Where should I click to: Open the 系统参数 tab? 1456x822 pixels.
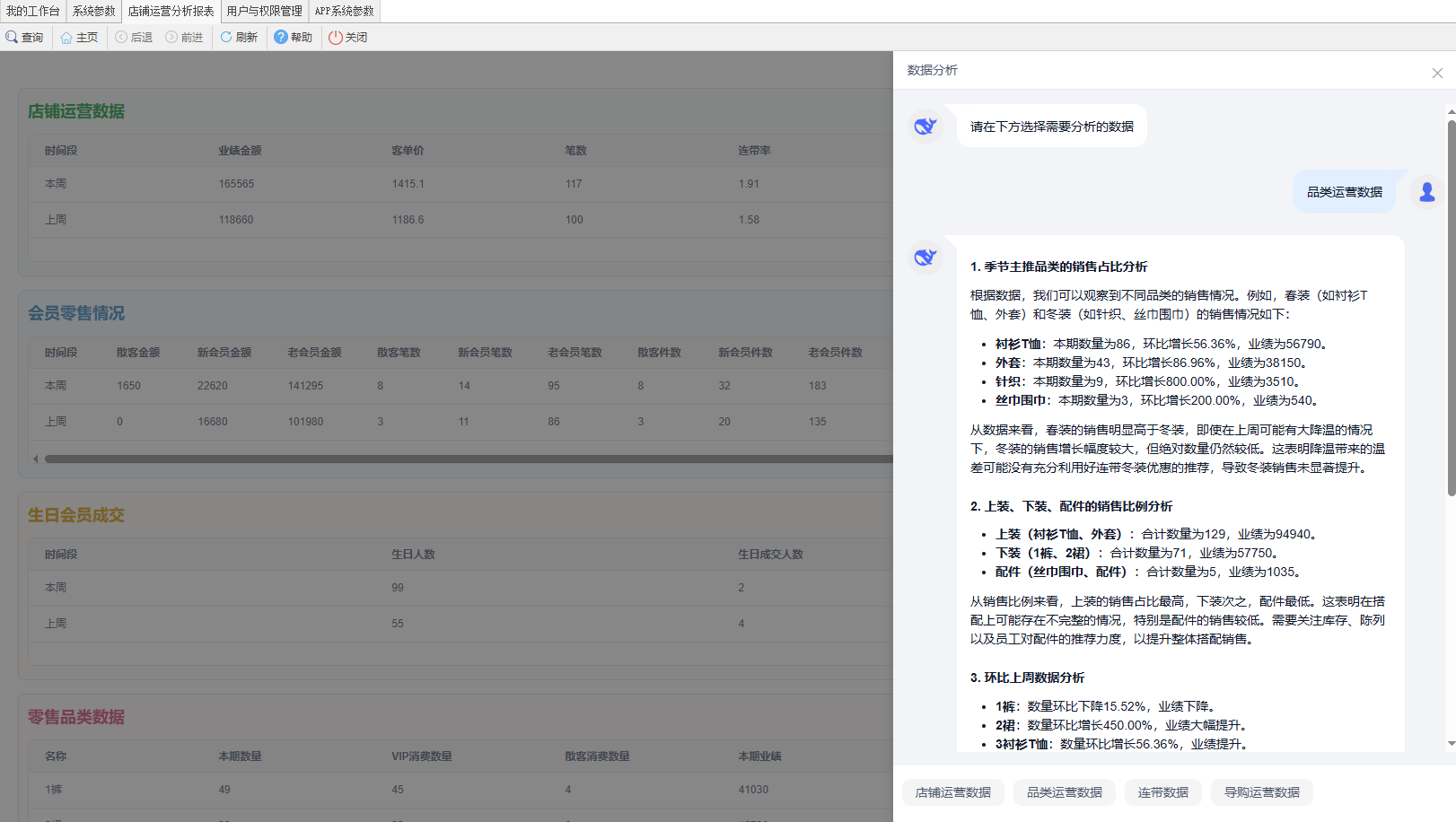tap(94, 12)
